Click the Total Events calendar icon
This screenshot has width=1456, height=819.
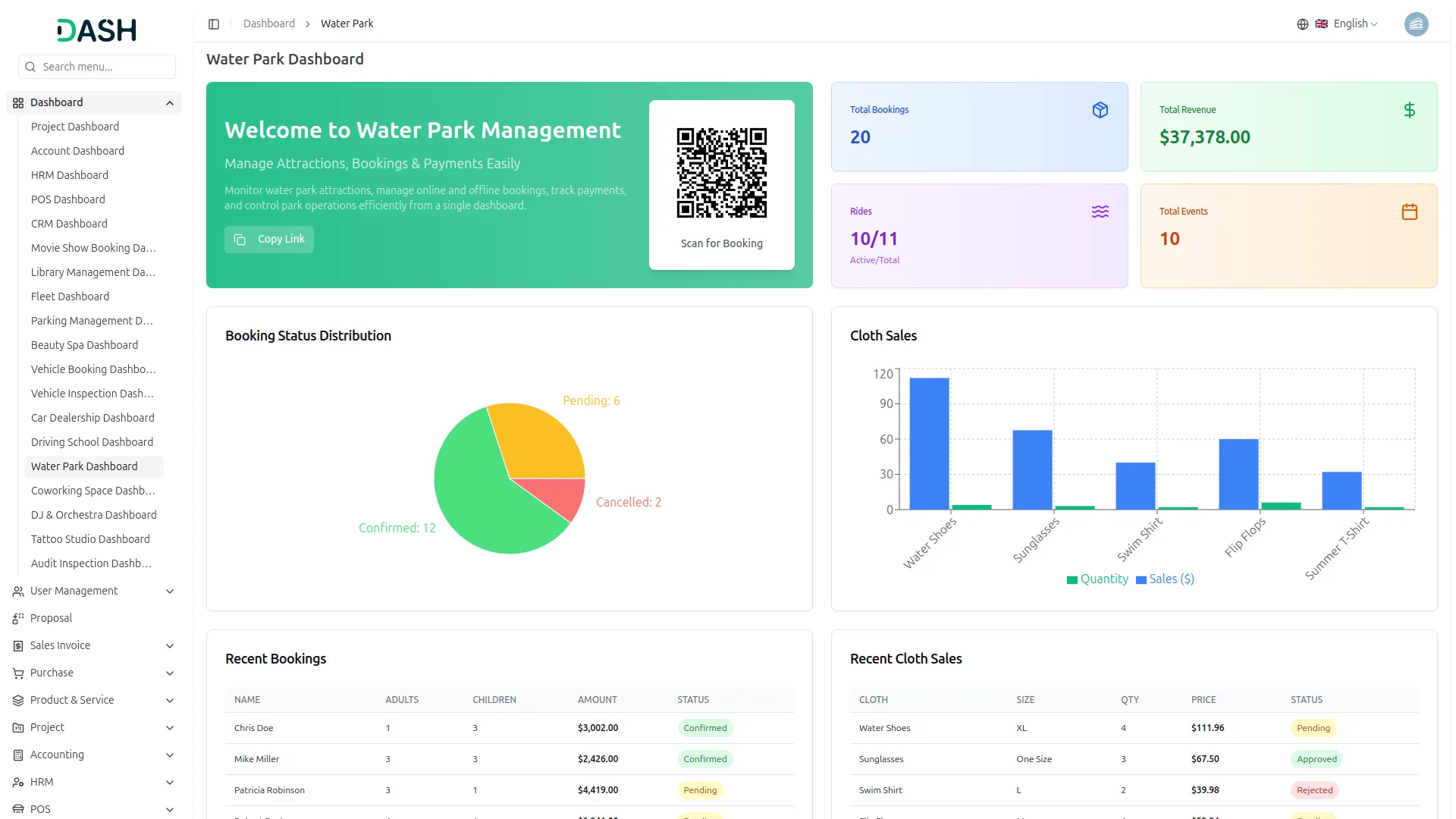coord(1409,212)
